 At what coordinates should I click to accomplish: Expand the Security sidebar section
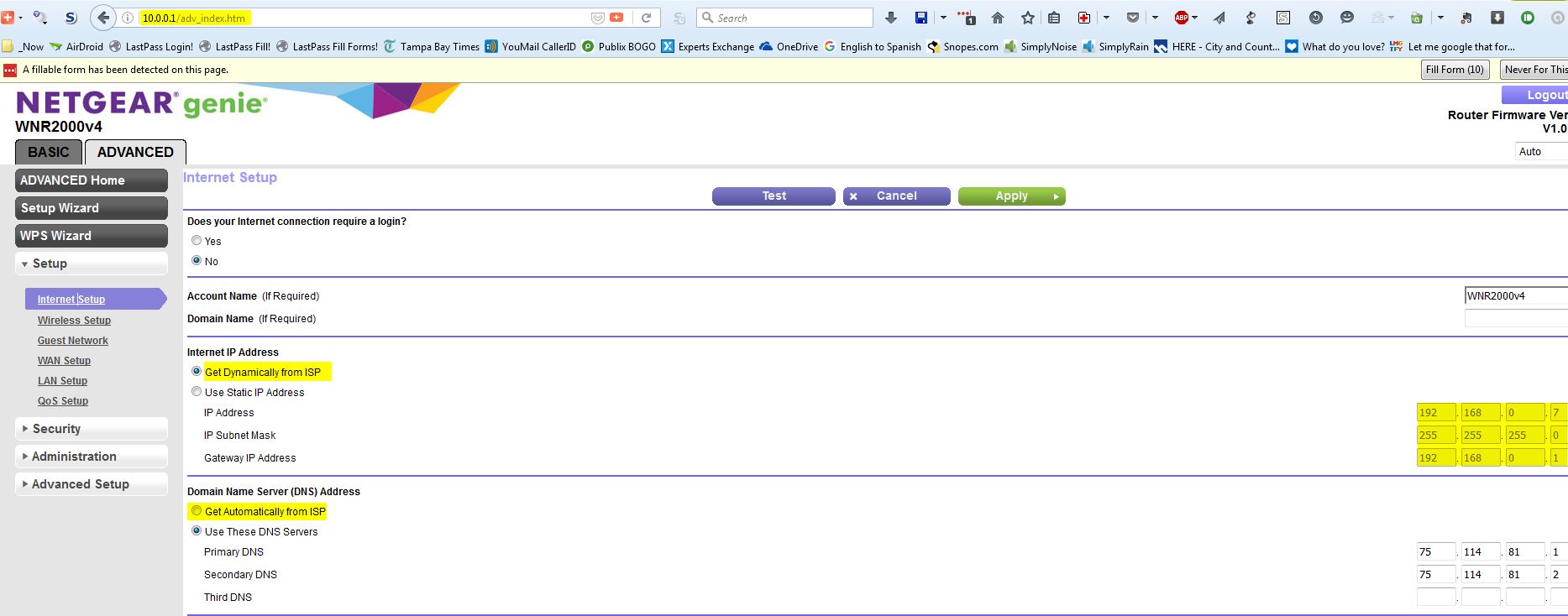click(92, 429)
